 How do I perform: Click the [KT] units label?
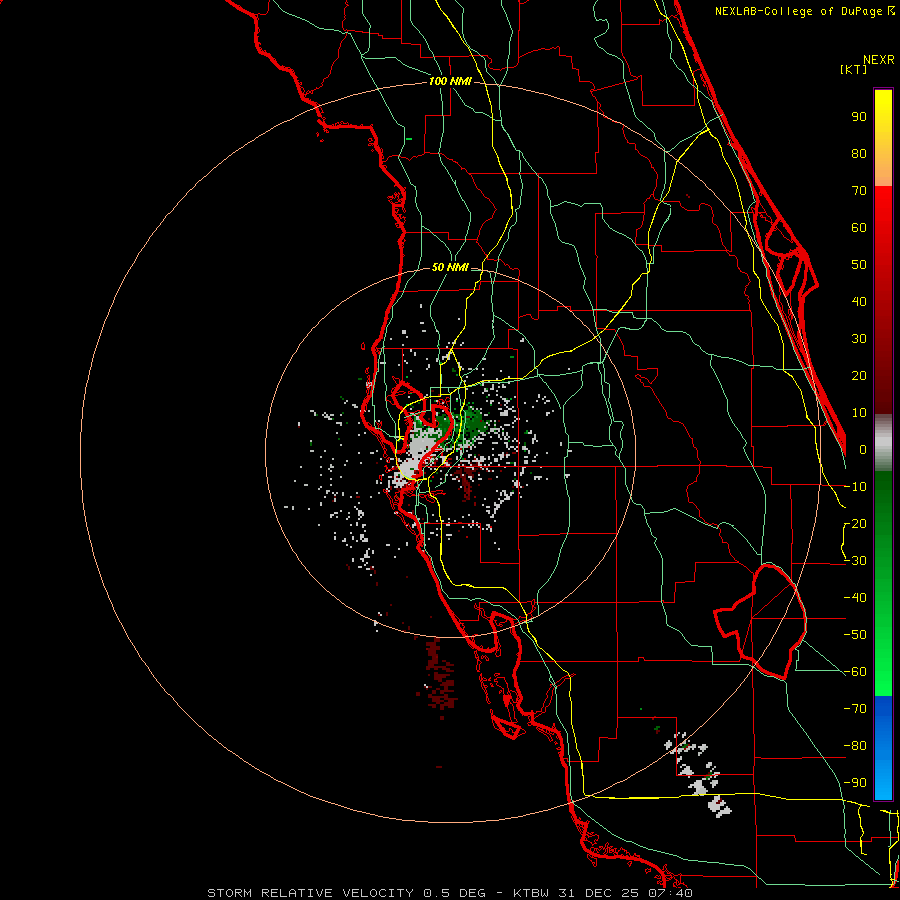click(x=854, y=69)
